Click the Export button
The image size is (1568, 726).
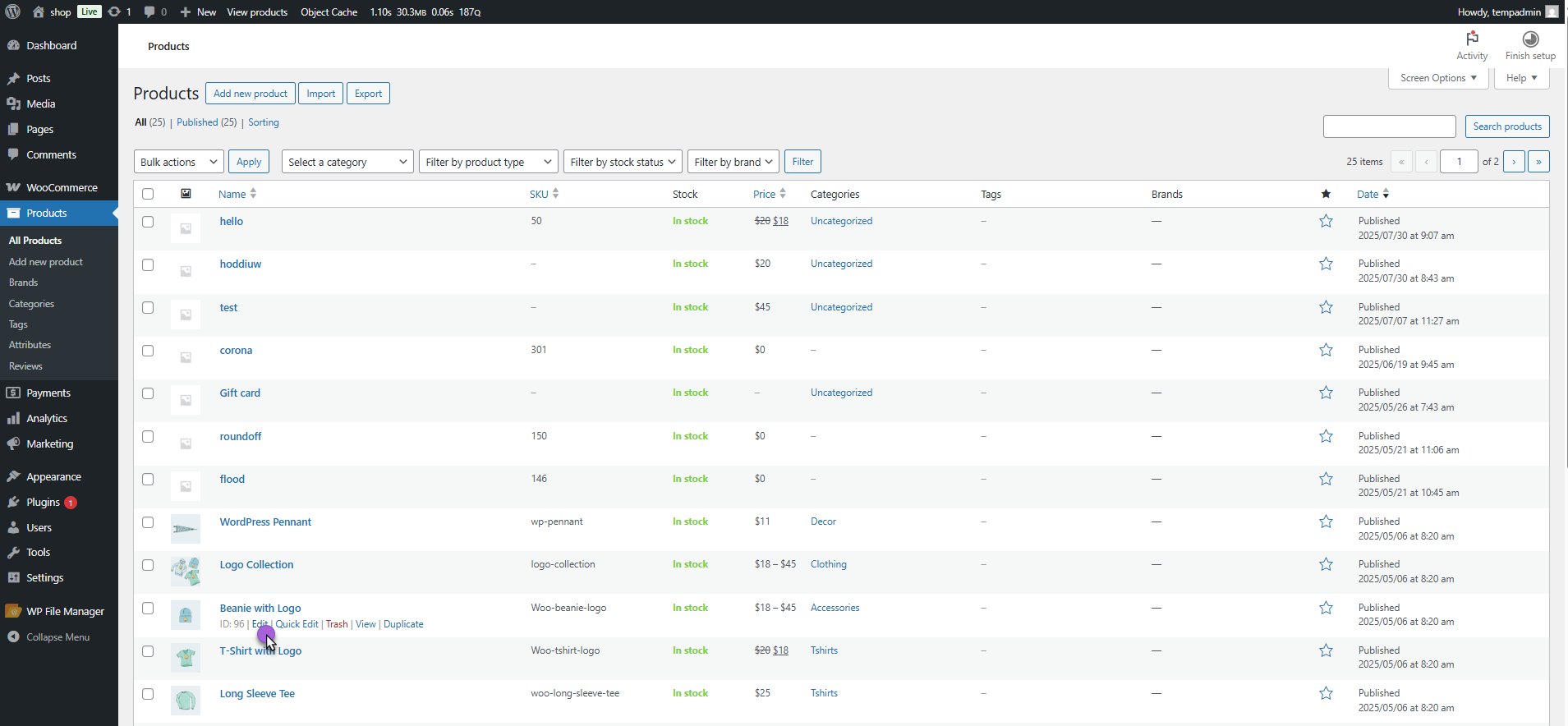(x=368, y=94)
